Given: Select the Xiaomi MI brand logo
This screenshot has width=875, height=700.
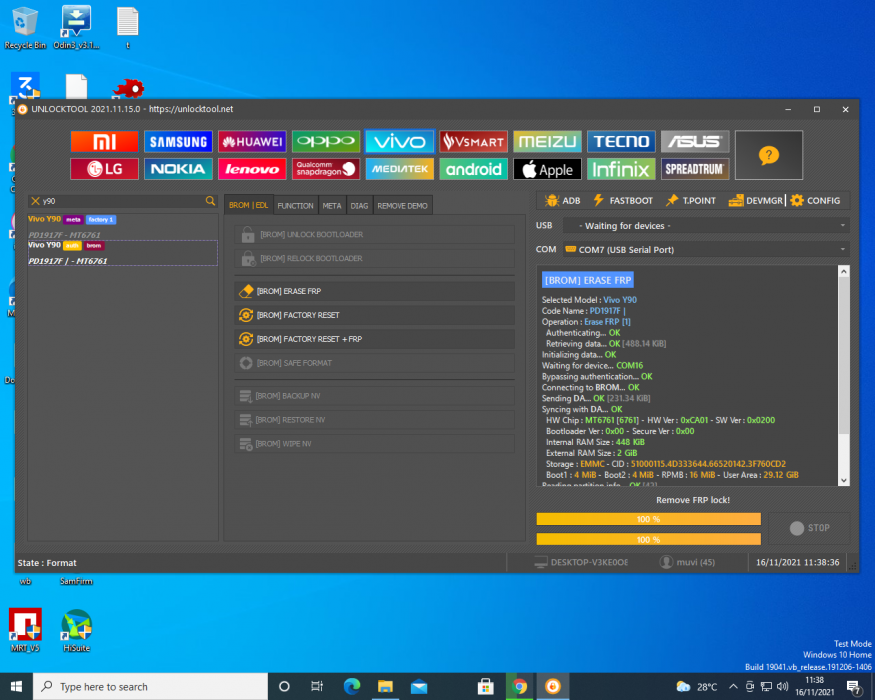Looking at the screenshot, I should pos(104,142).
